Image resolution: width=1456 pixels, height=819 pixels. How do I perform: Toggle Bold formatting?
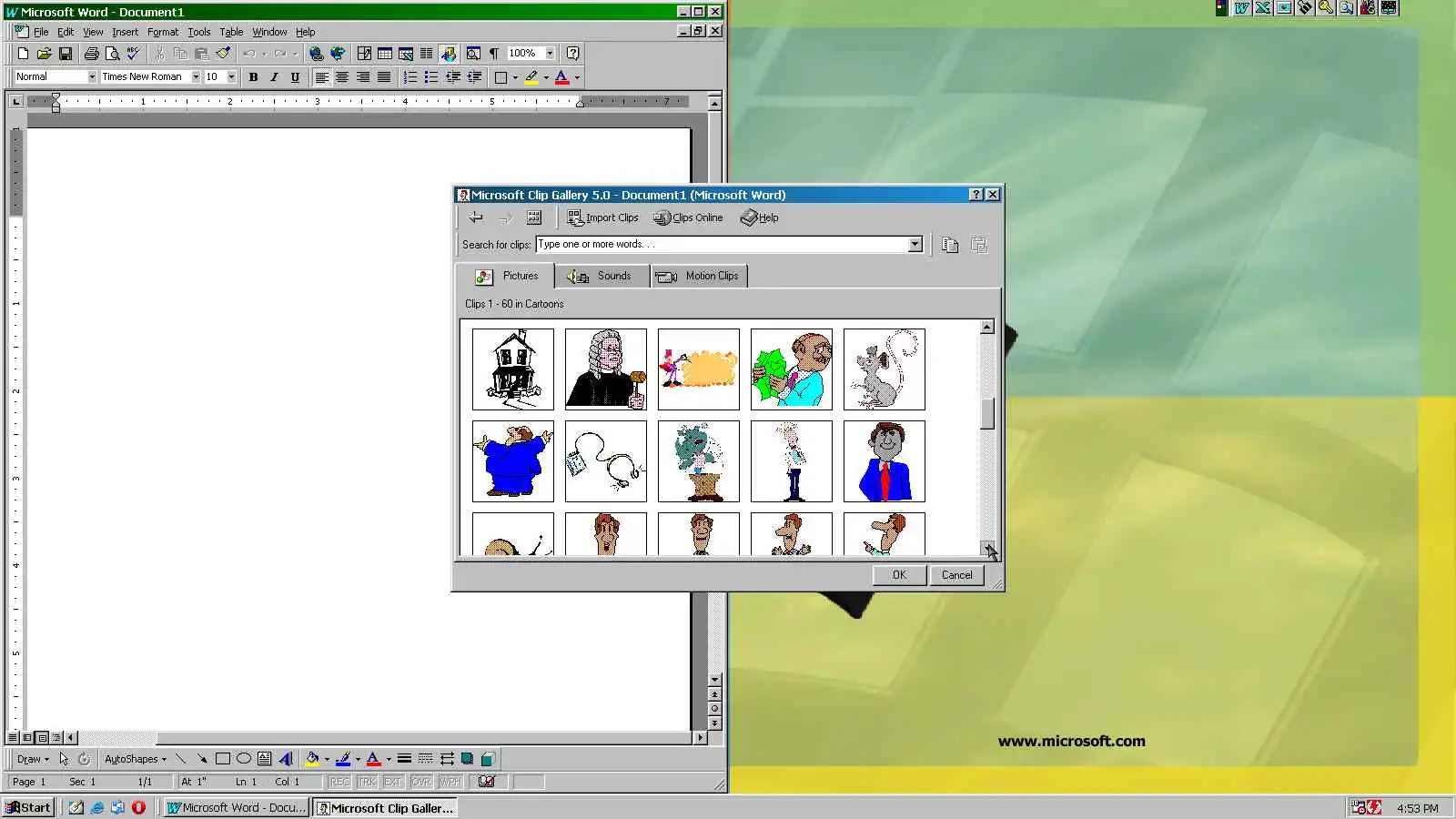253,77
